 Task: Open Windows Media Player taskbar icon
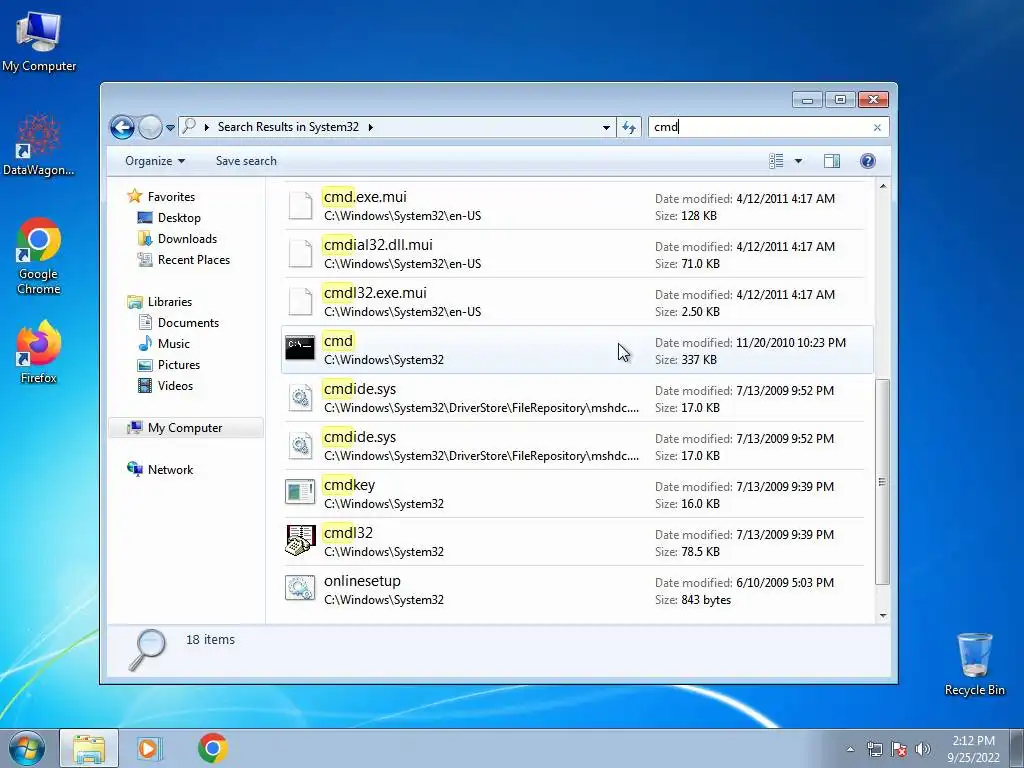click(150, 748)
